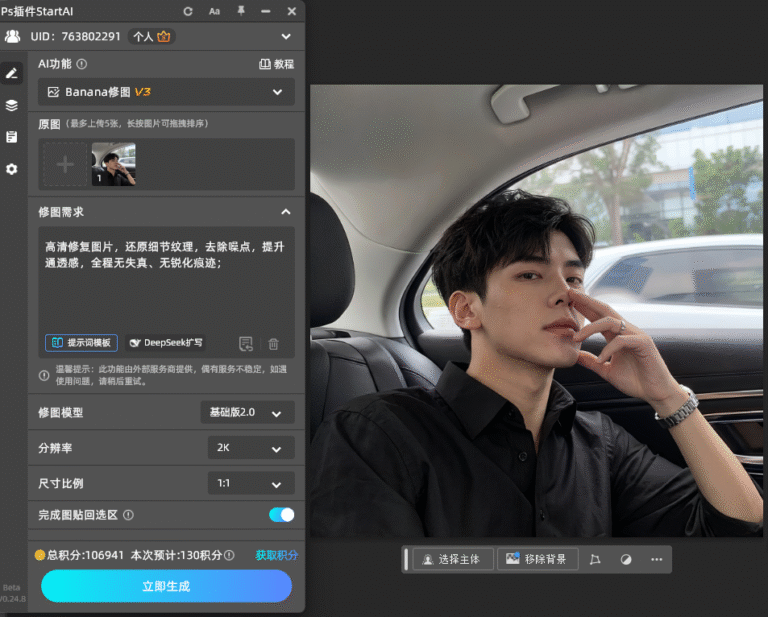The image size is (768, 617).
Task: Click the user account avatar icon
Action: coord(12,36)
